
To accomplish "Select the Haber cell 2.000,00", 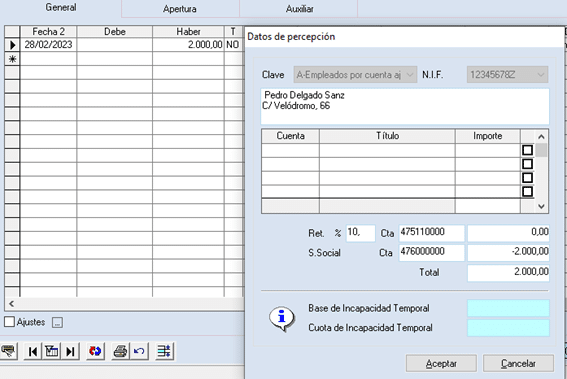I will coord(188,45).
